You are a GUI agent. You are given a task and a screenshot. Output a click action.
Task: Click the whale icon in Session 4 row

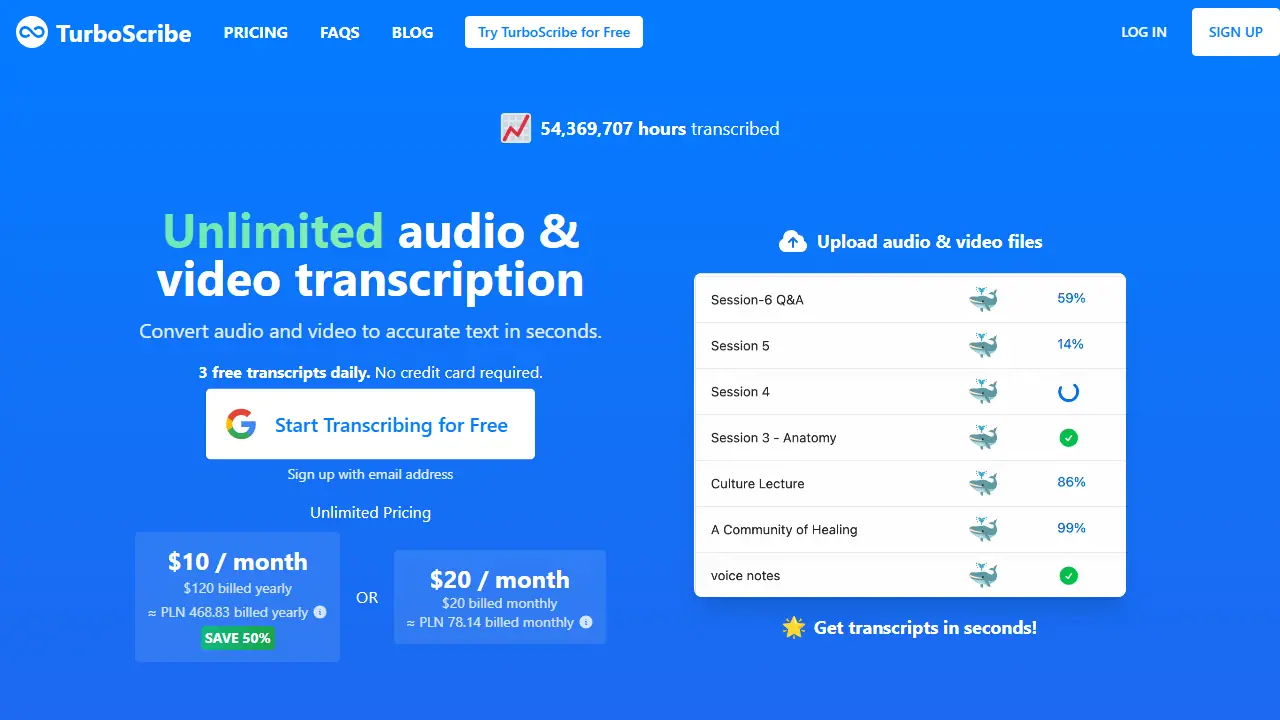tap(984, 391)
